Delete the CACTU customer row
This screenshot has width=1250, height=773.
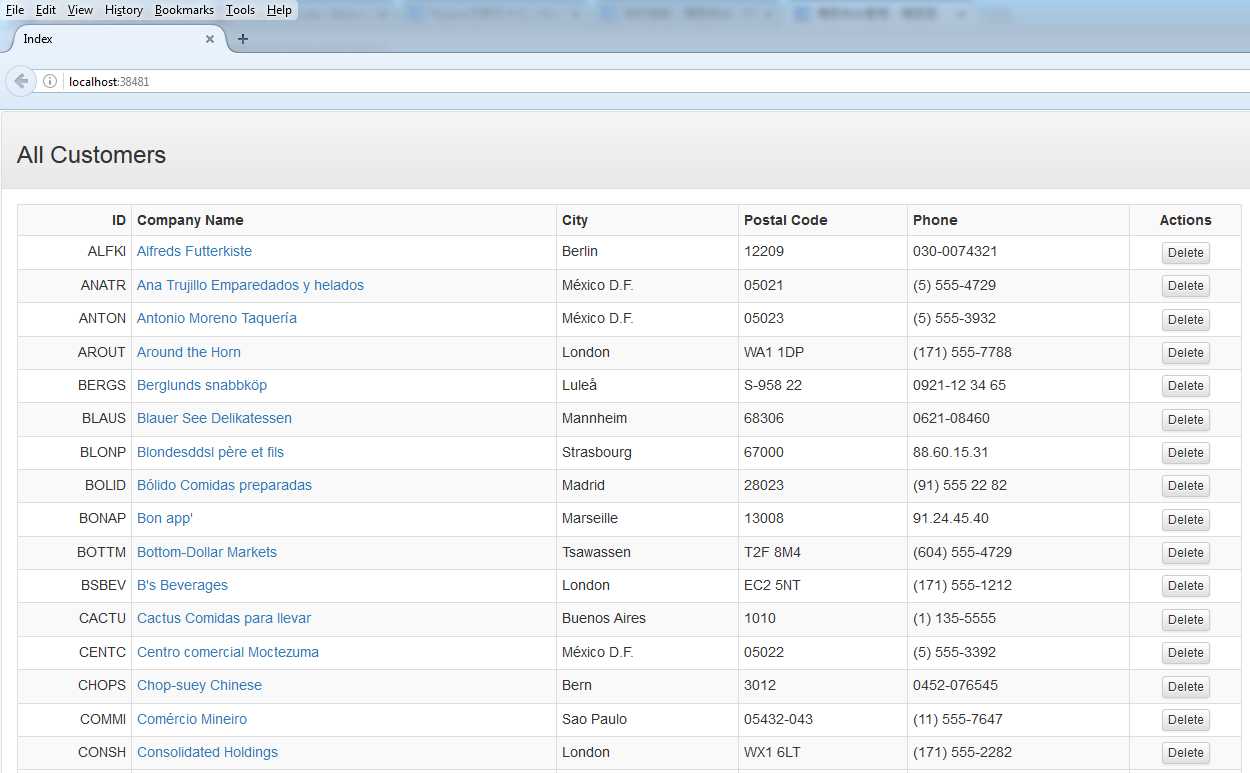pos(1185,620)
